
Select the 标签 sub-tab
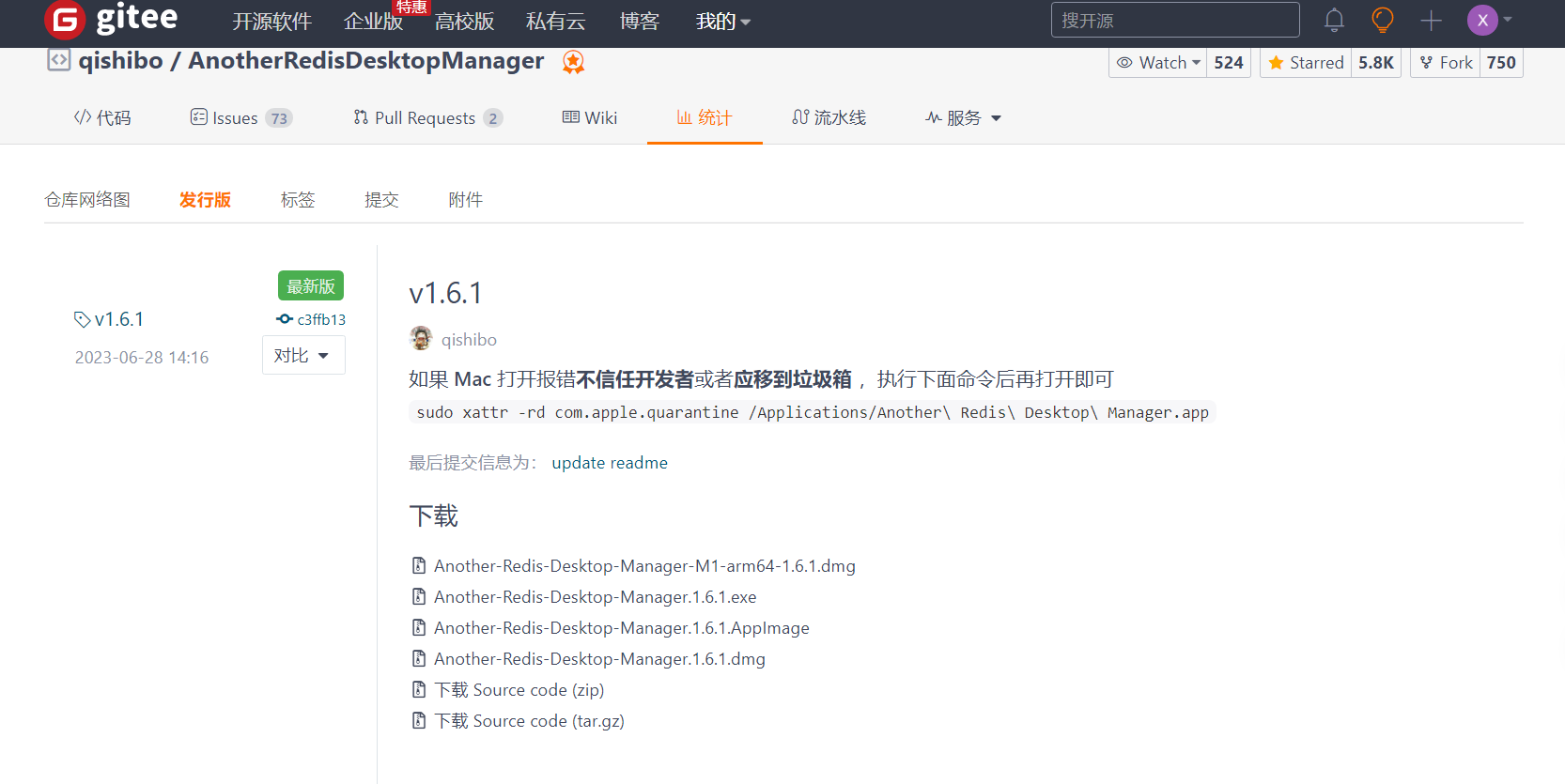[x=298, y=200]
